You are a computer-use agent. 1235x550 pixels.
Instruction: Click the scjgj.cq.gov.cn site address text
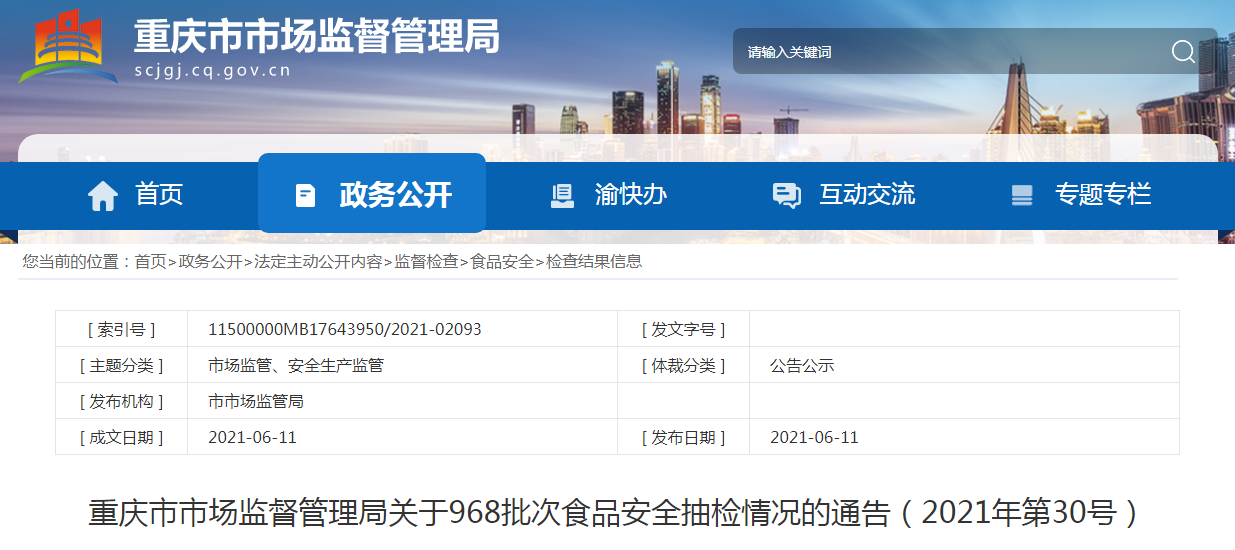pos(212,70)
